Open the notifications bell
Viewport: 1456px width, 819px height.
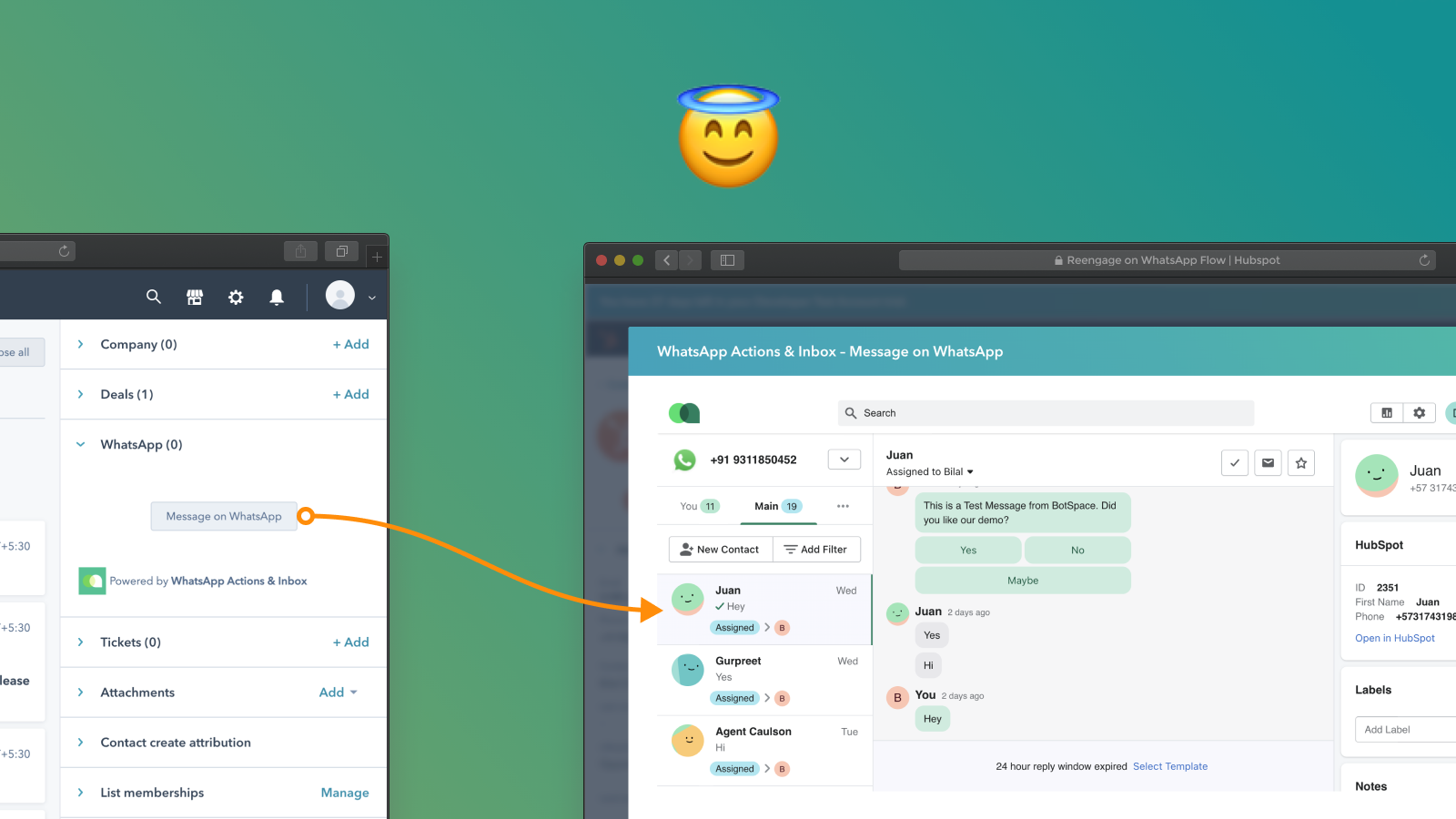coord(277,297)
